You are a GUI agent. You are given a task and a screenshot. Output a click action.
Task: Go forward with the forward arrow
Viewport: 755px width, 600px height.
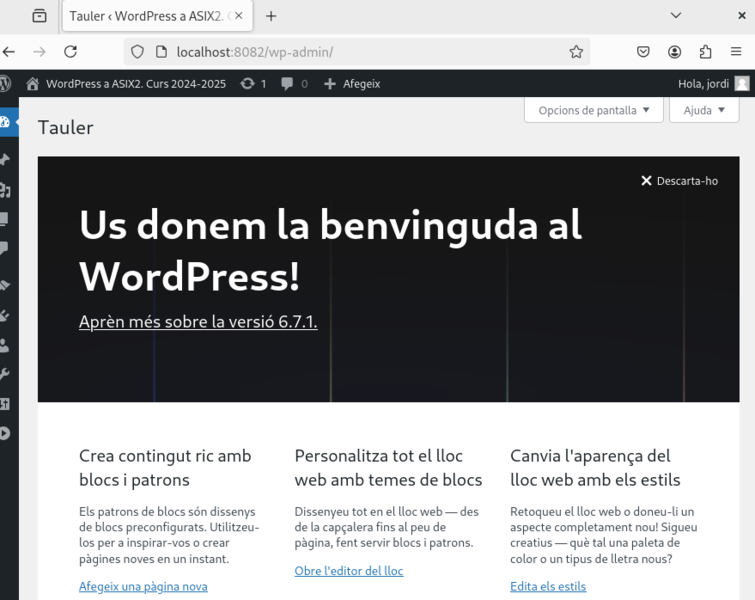tap(39, 52)
